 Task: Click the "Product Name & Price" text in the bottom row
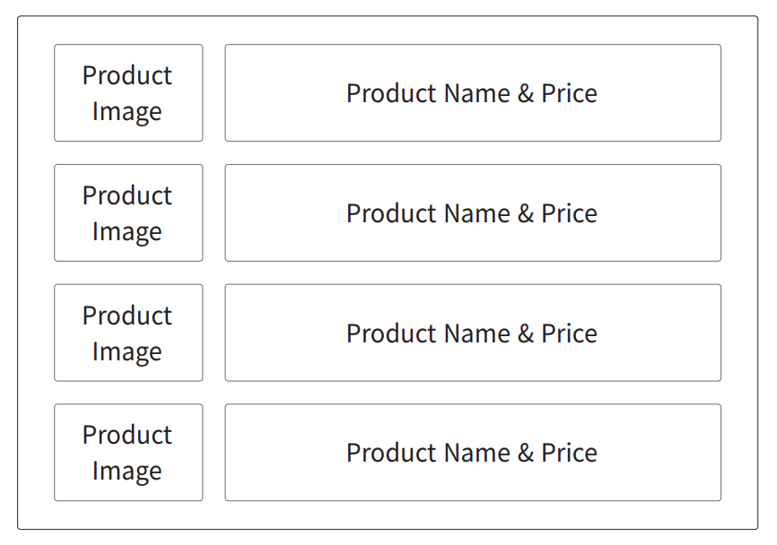(x=472, y=452)
